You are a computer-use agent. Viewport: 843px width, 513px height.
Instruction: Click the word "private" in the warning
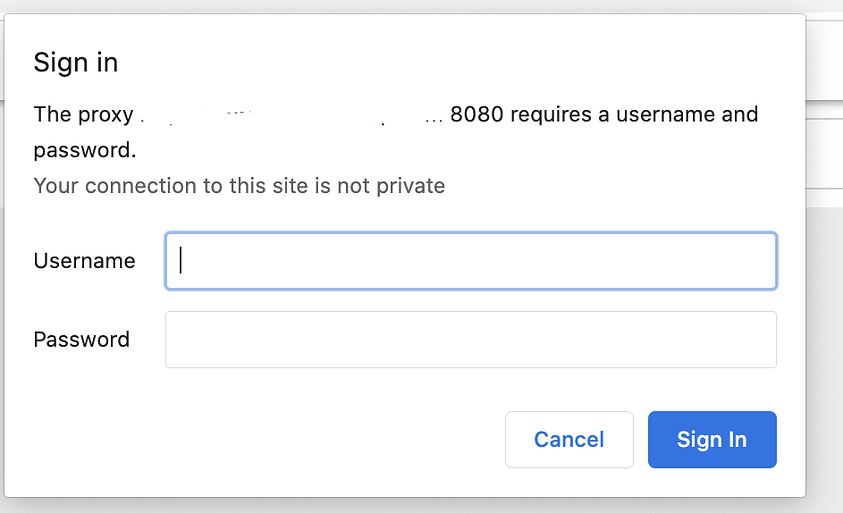coord(412,186)
